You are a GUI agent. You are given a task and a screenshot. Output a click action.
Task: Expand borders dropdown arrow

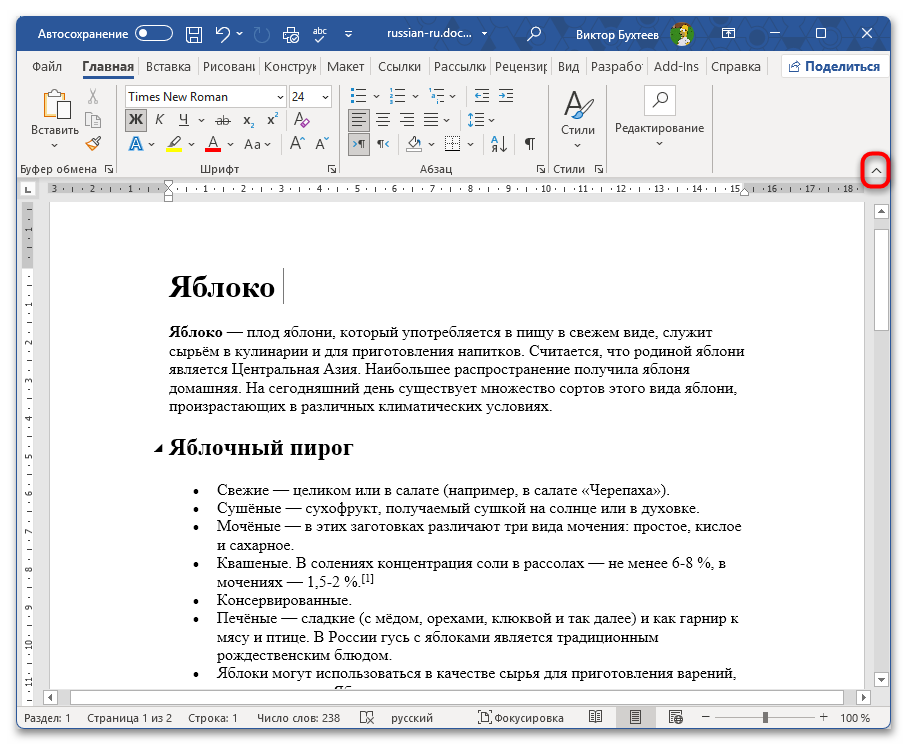pyautogui.click(x=470, y=145)
